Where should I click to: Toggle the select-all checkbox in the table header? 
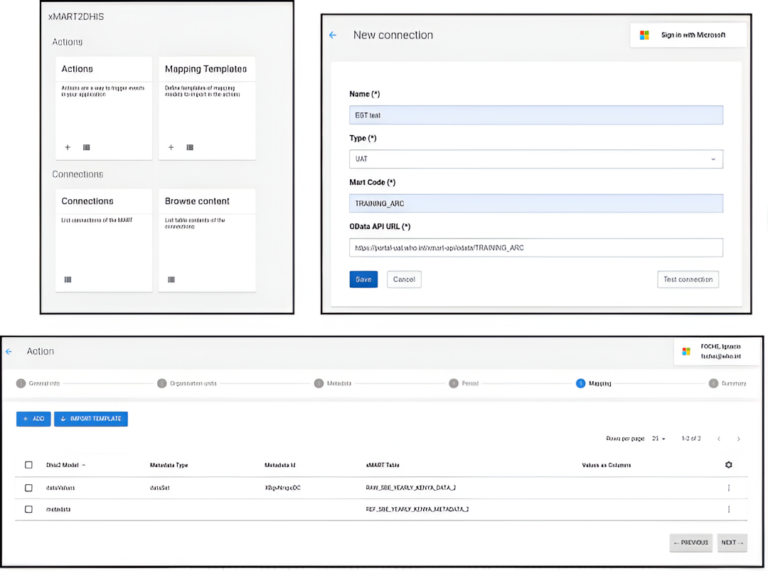[28, 465]
